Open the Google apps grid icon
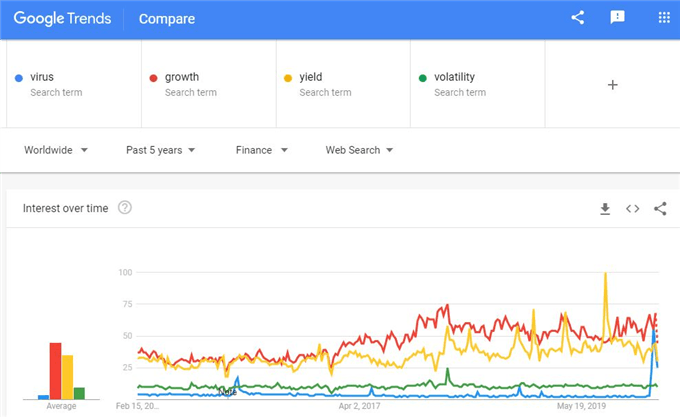680x417 pixels. pos(664,17)
